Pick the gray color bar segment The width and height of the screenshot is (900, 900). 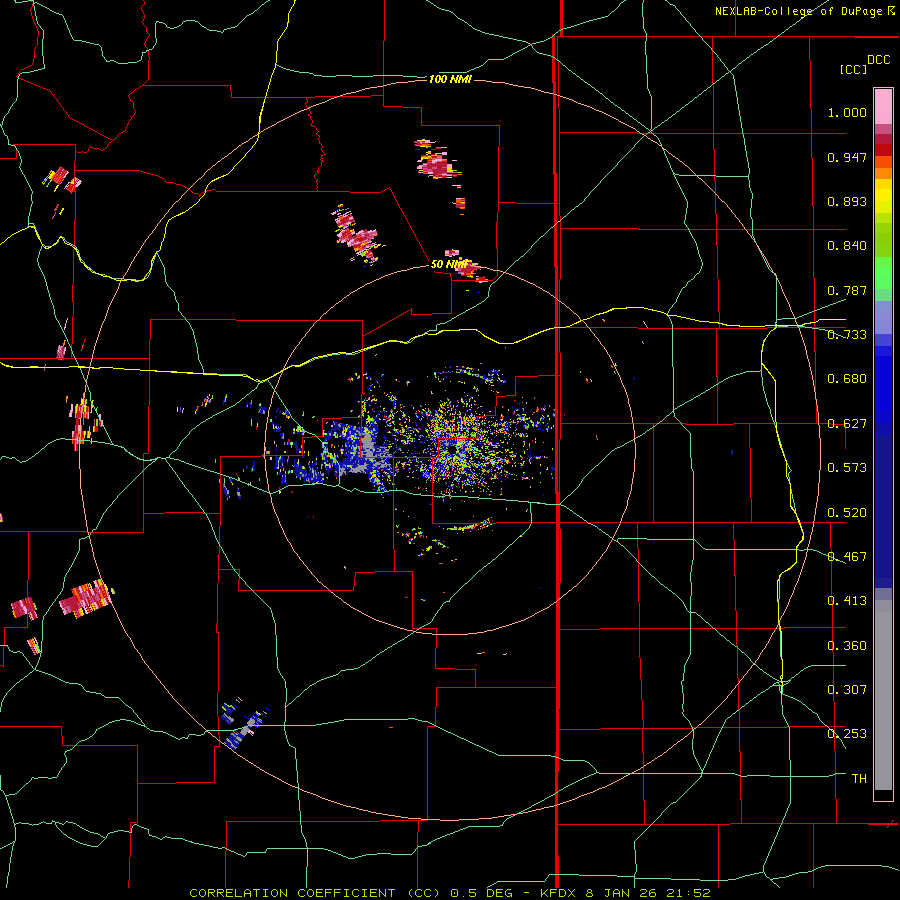[x=883, y=695]
